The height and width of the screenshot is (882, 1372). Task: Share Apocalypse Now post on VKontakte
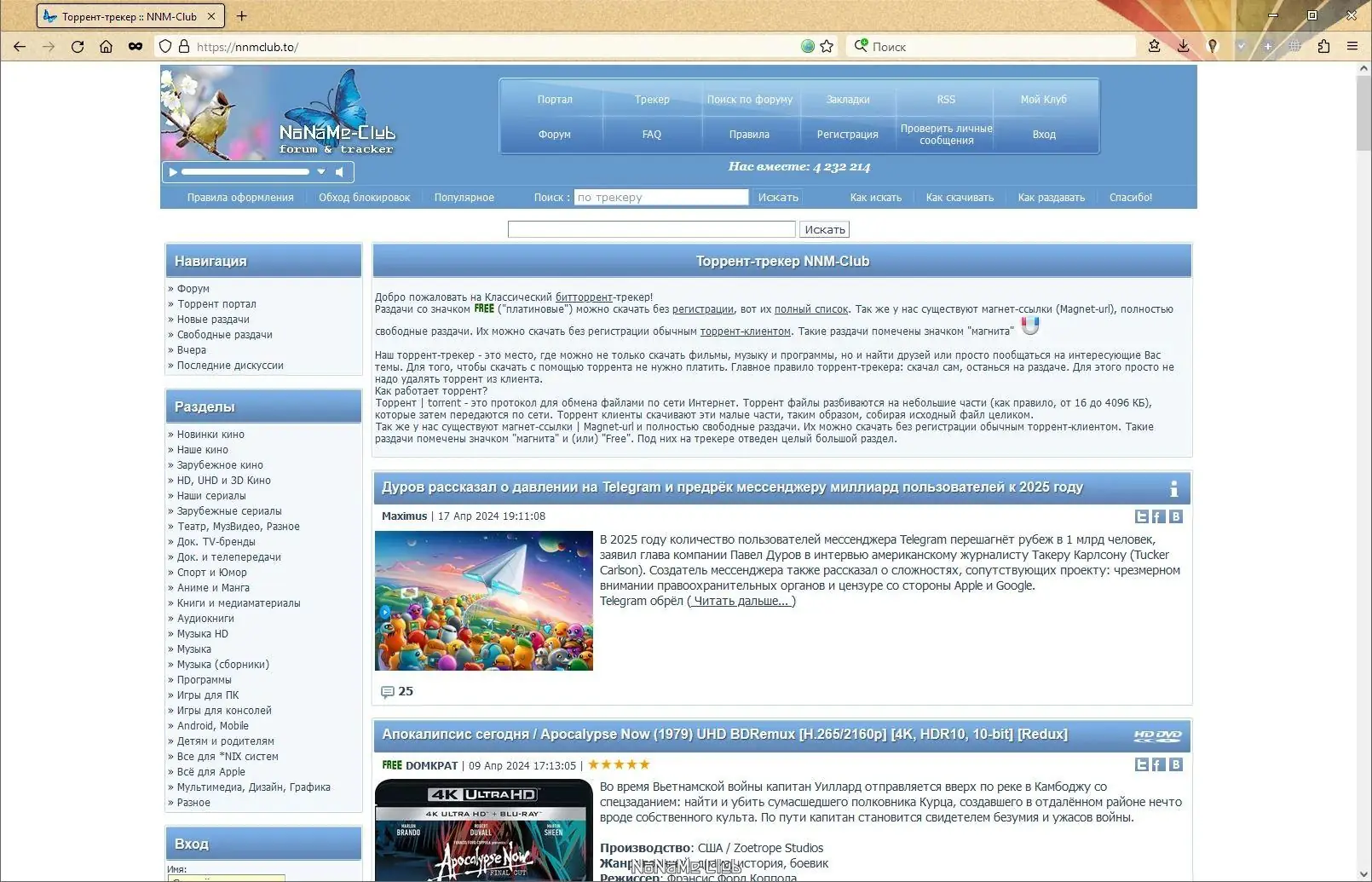1176,764
